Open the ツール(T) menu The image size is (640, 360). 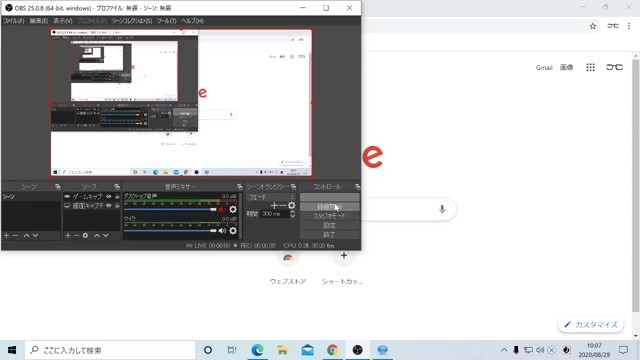point(167,21)
